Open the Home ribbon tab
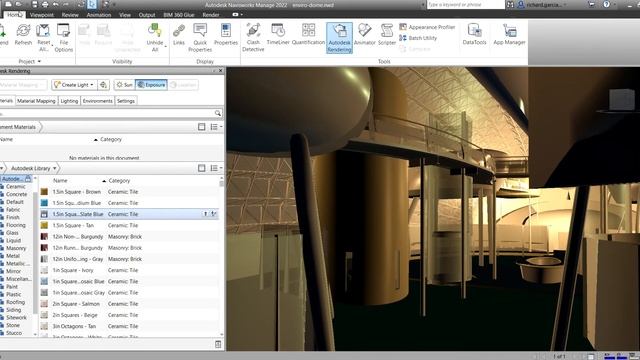This screenshot has width=640, height=360. click(14, 15)
